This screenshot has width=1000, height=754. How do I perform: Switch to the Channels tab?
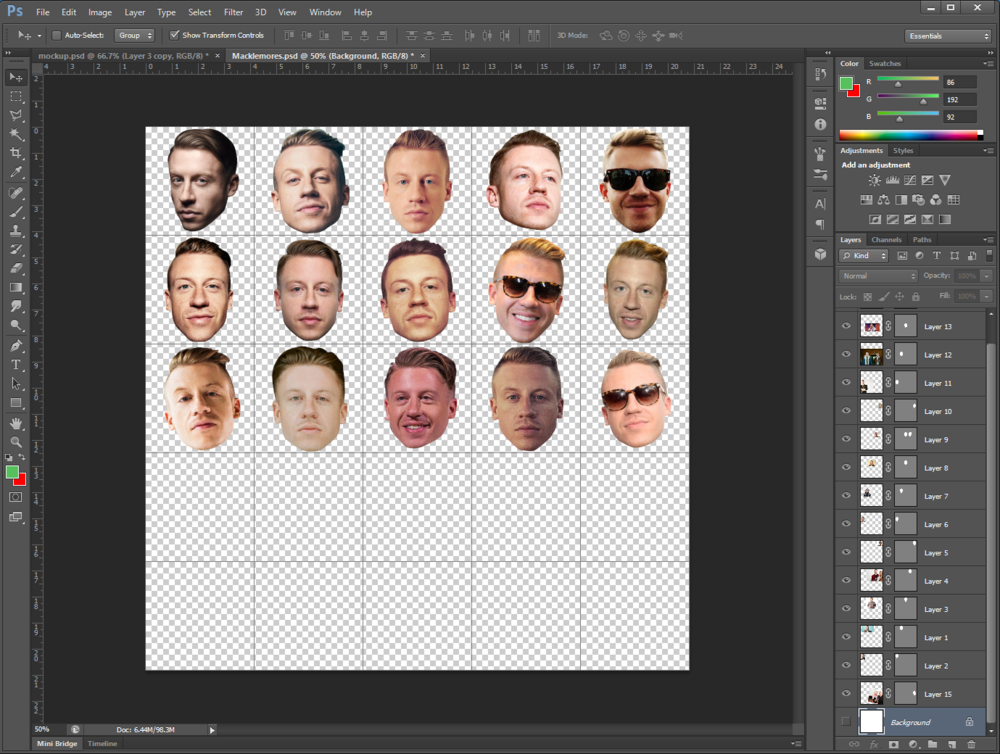[886, 240]
